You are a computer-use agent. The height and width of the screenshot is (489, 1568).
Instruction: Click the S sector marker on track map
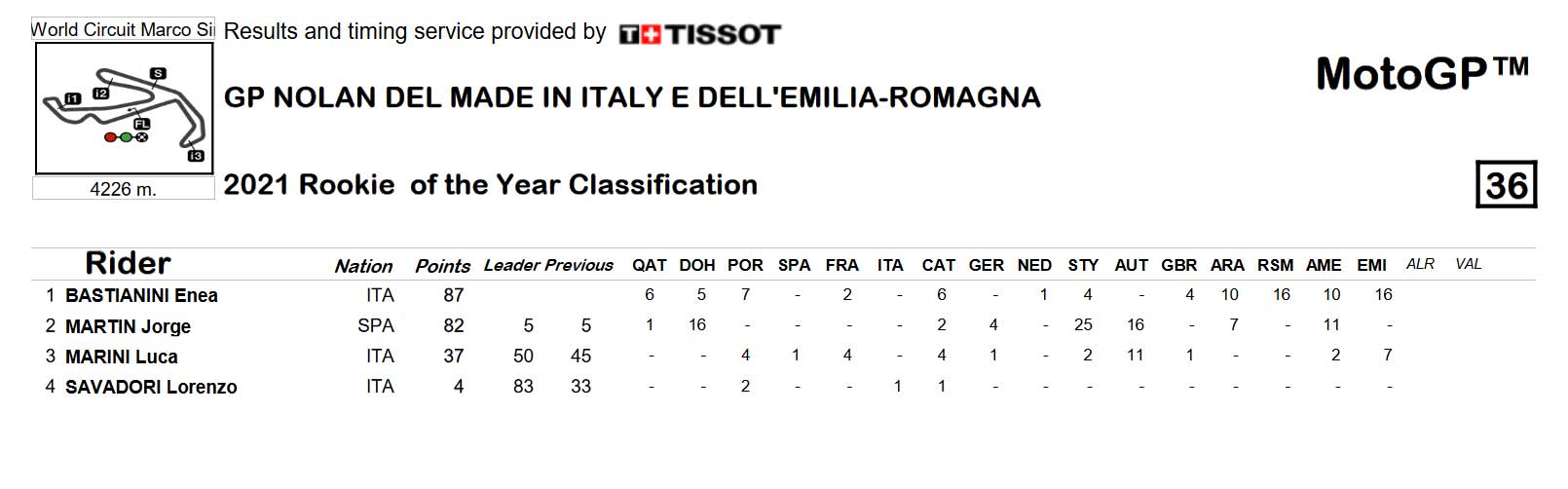[158, 73]
